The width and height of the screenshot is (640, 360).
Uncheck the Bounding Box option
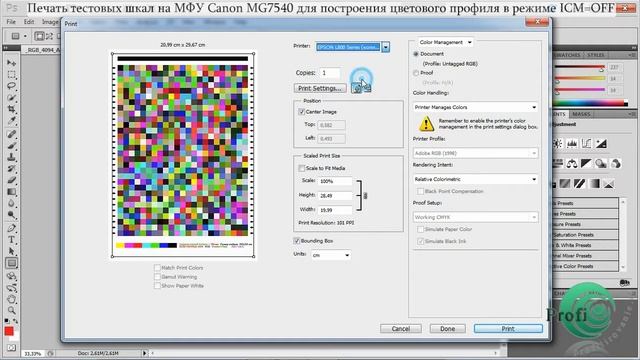click(297, 241)
